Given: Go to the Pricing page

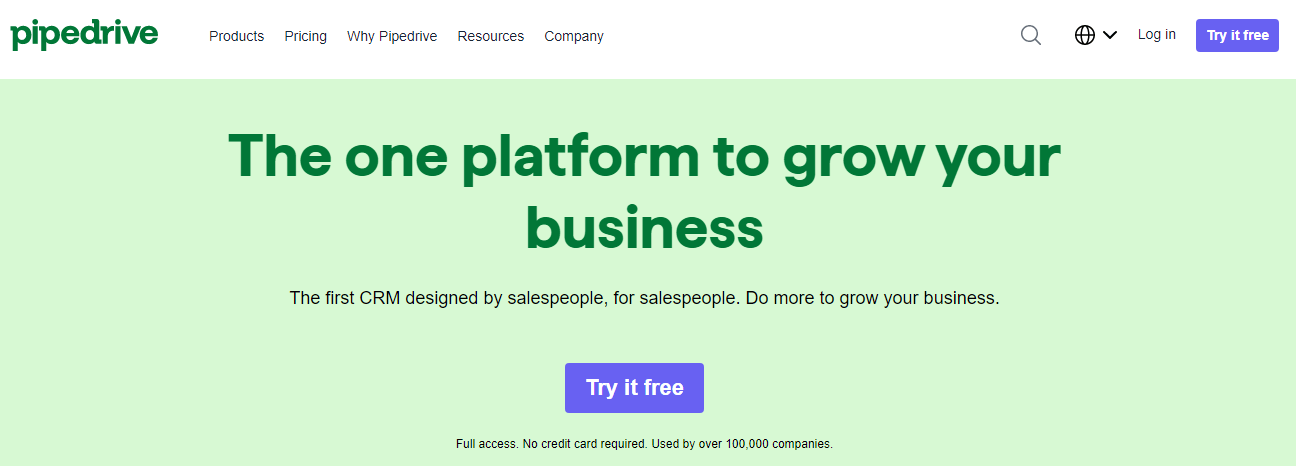Looking at the screenshot, I should (x=305, y=36).
